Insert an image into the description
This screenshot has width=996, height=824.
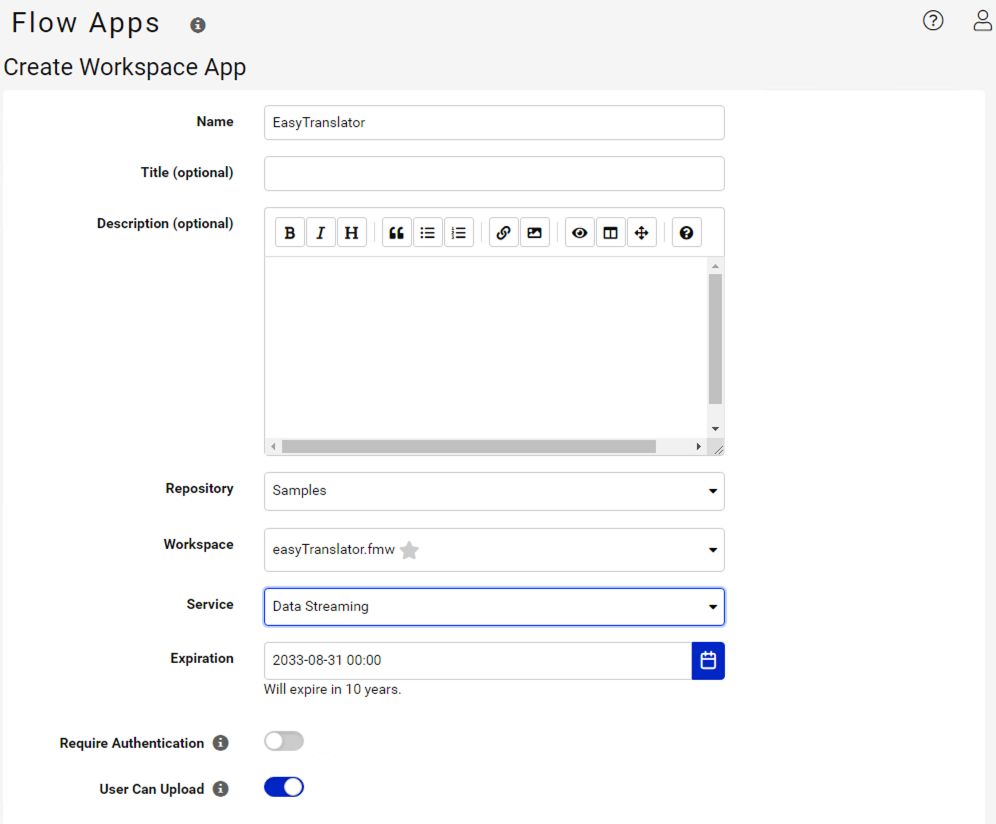coord(535,232)
